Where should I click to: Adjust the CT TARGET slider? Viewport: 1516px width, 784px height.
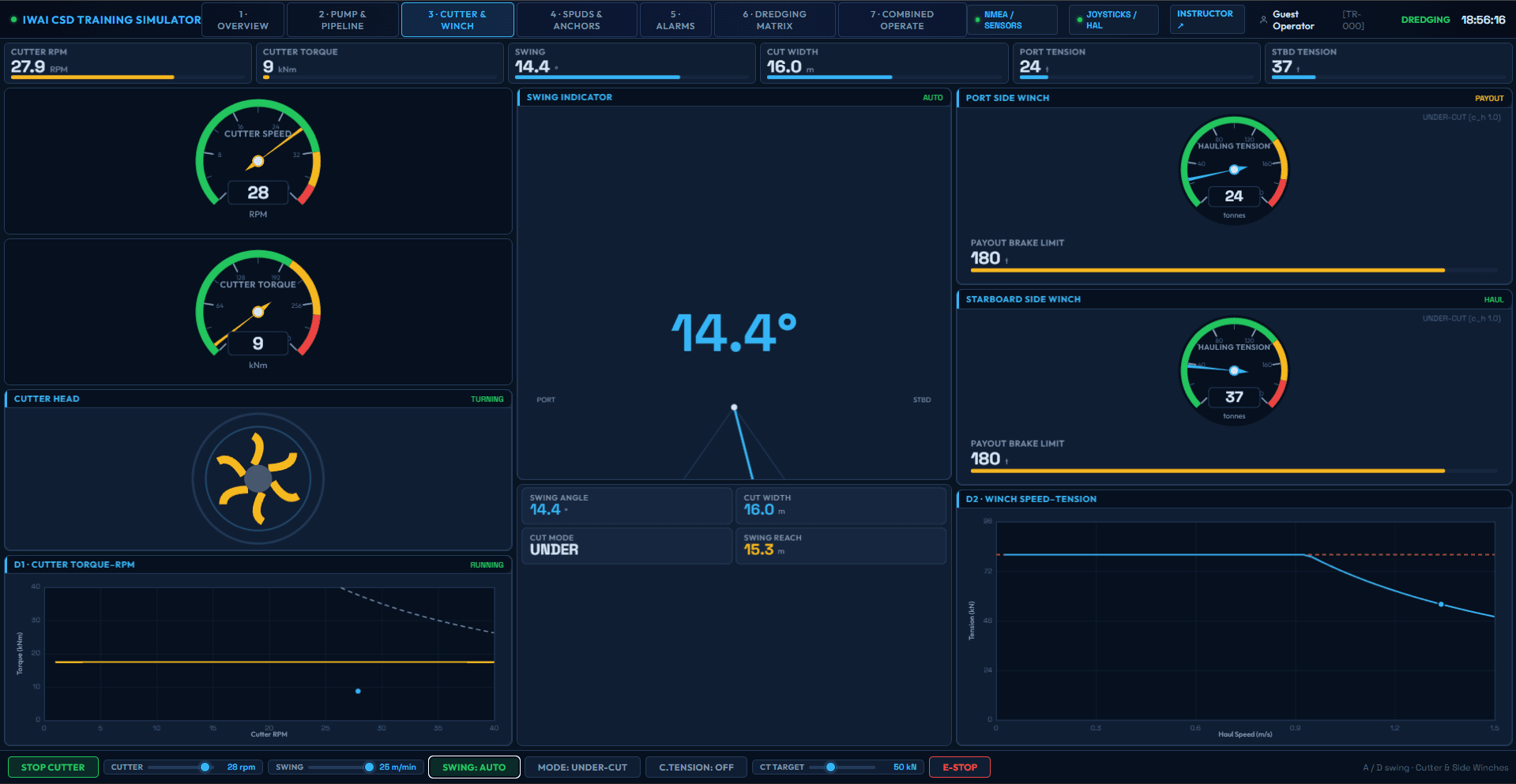(x=842, y=767)
